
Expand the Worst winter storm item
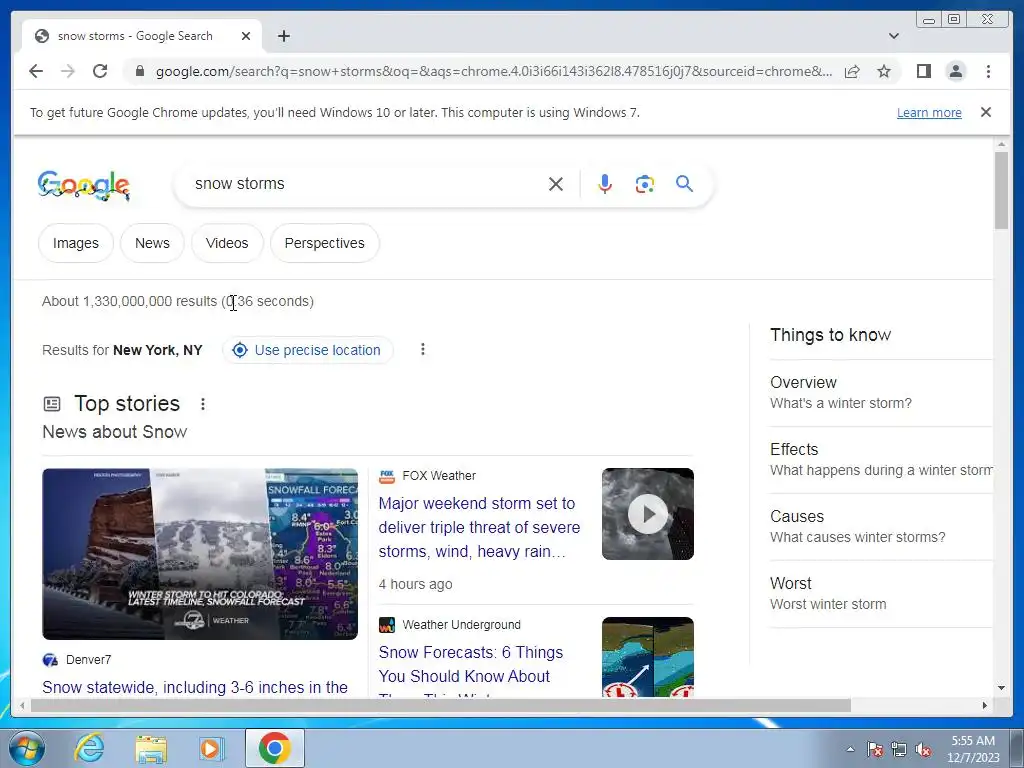[x=881, y=594]
